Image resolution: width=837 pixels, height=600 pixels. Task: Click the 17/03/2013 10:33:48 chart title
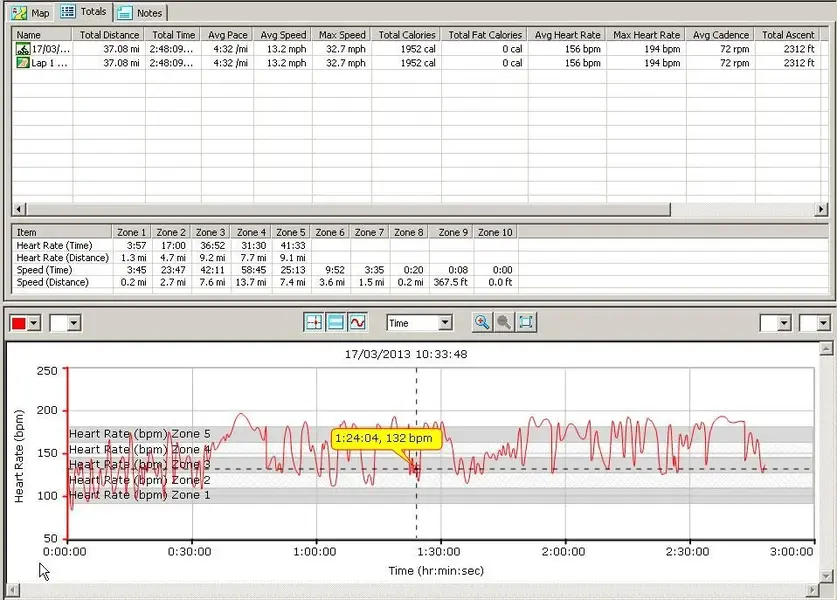406,354
